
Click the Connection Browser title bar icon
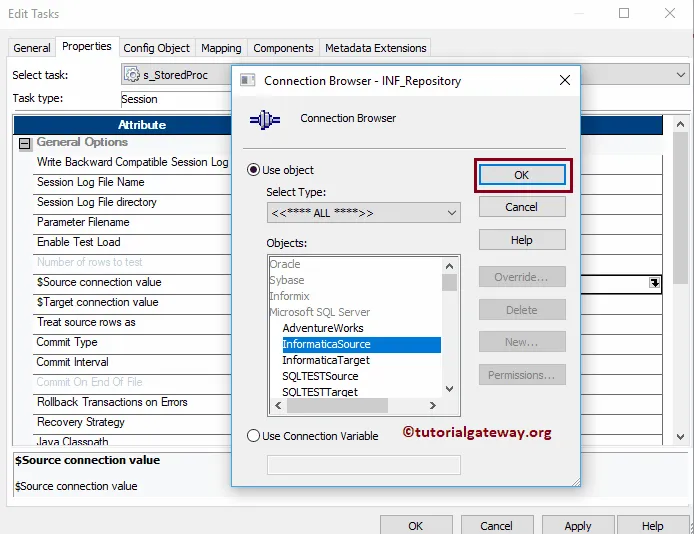click(x=247, y=81)
